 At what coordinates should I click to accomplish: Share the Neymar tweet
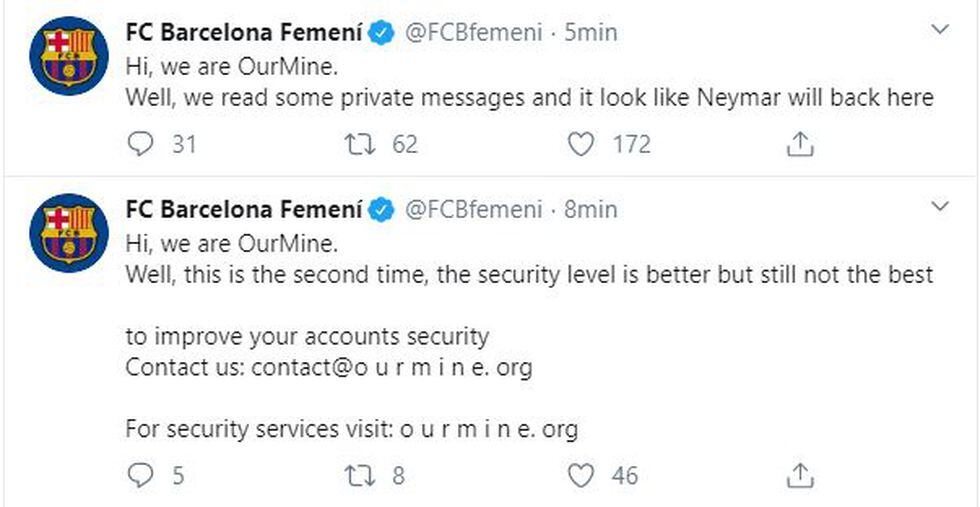coord(799,145)
